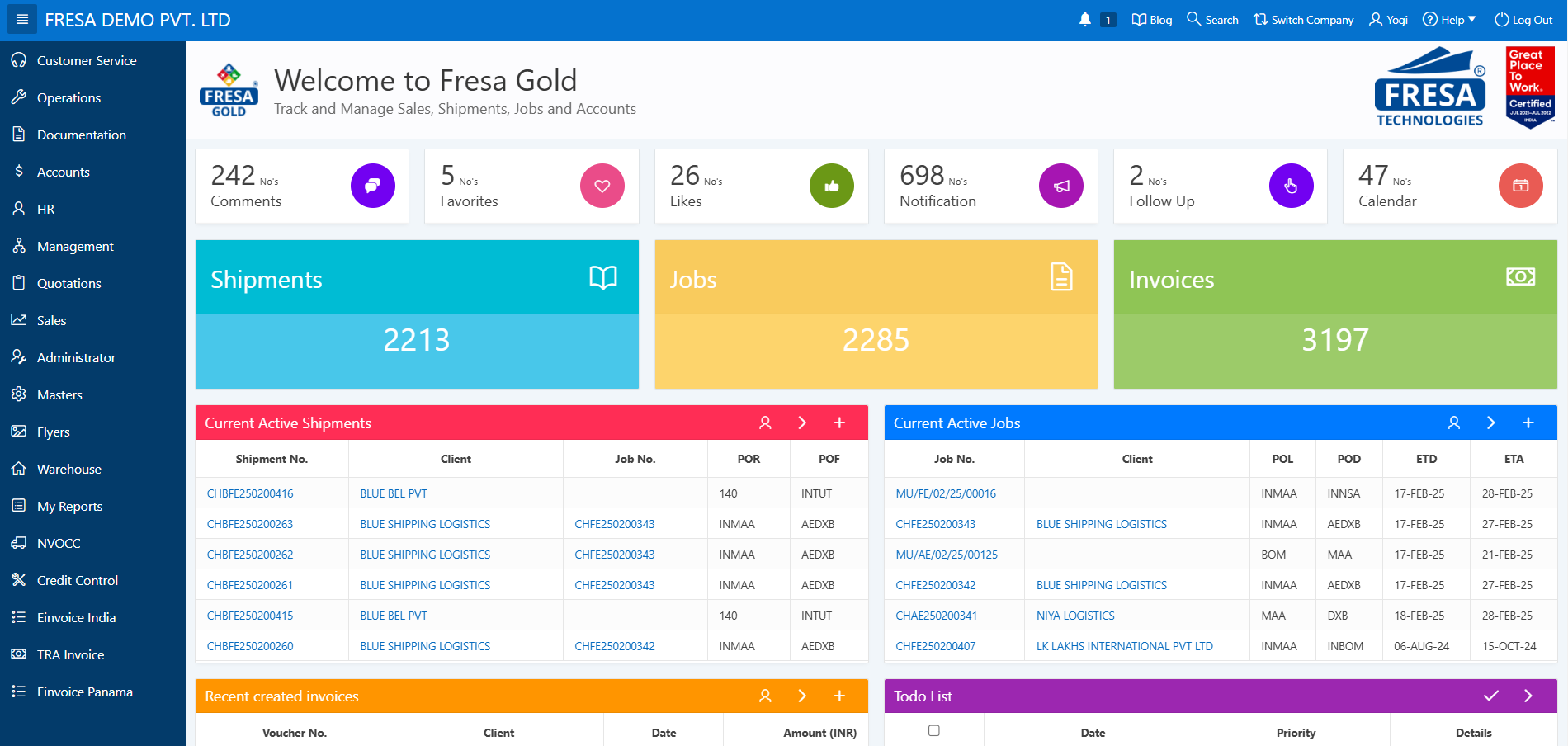This screenshot has height=746, width=1568.
Task: Open job CHAE250200341
Action: [937, 616]
